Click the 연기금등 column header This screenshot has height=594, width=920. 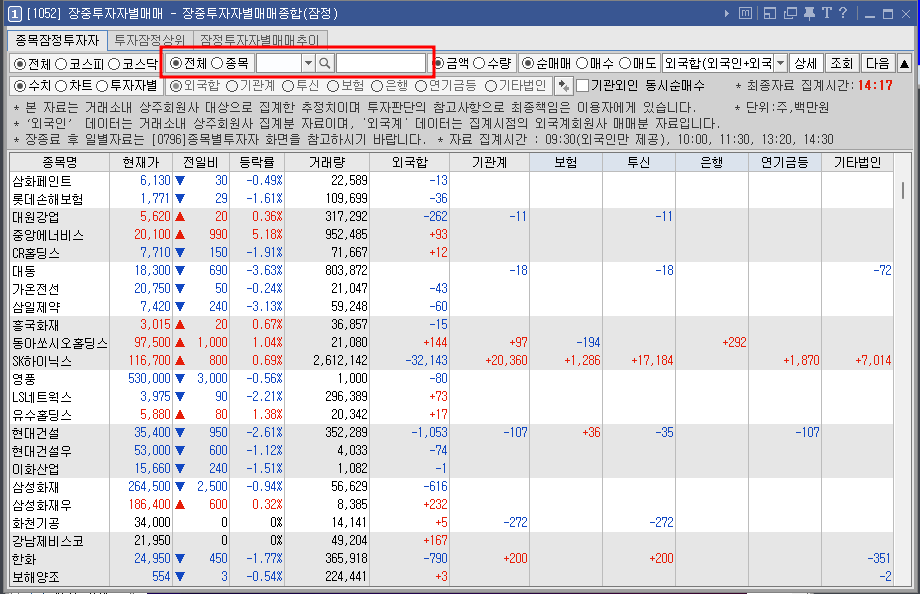pos(784,163)
